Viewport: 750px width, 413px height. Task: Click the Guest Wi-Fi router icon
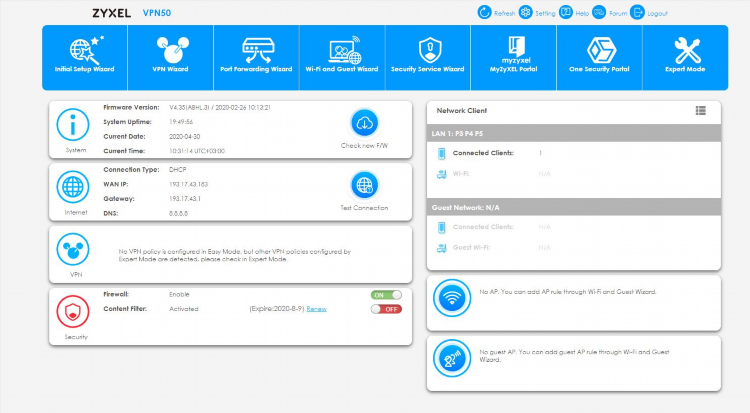pos(441,248)
